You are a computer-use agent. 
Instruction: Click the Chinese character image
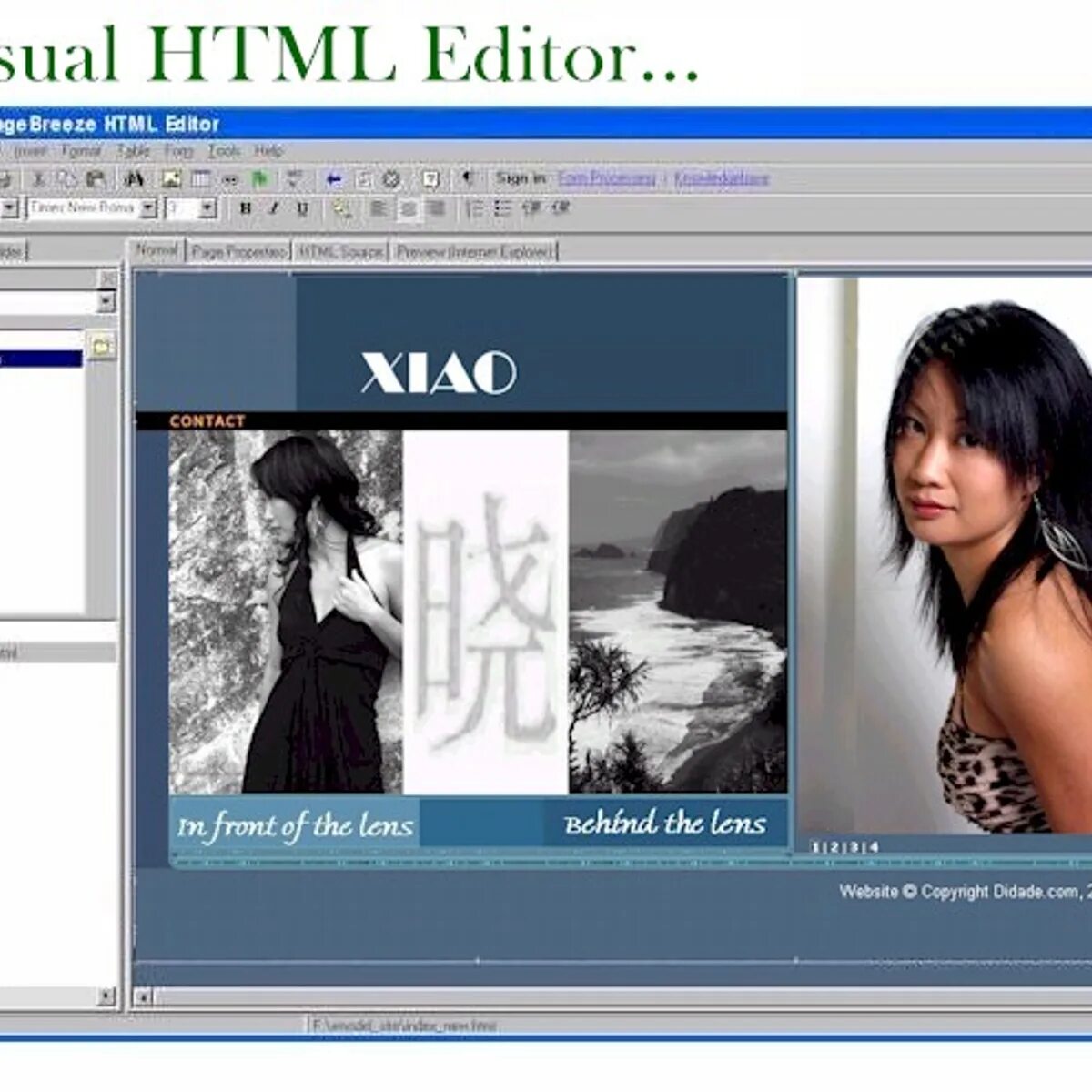click(x=485, y=612)
